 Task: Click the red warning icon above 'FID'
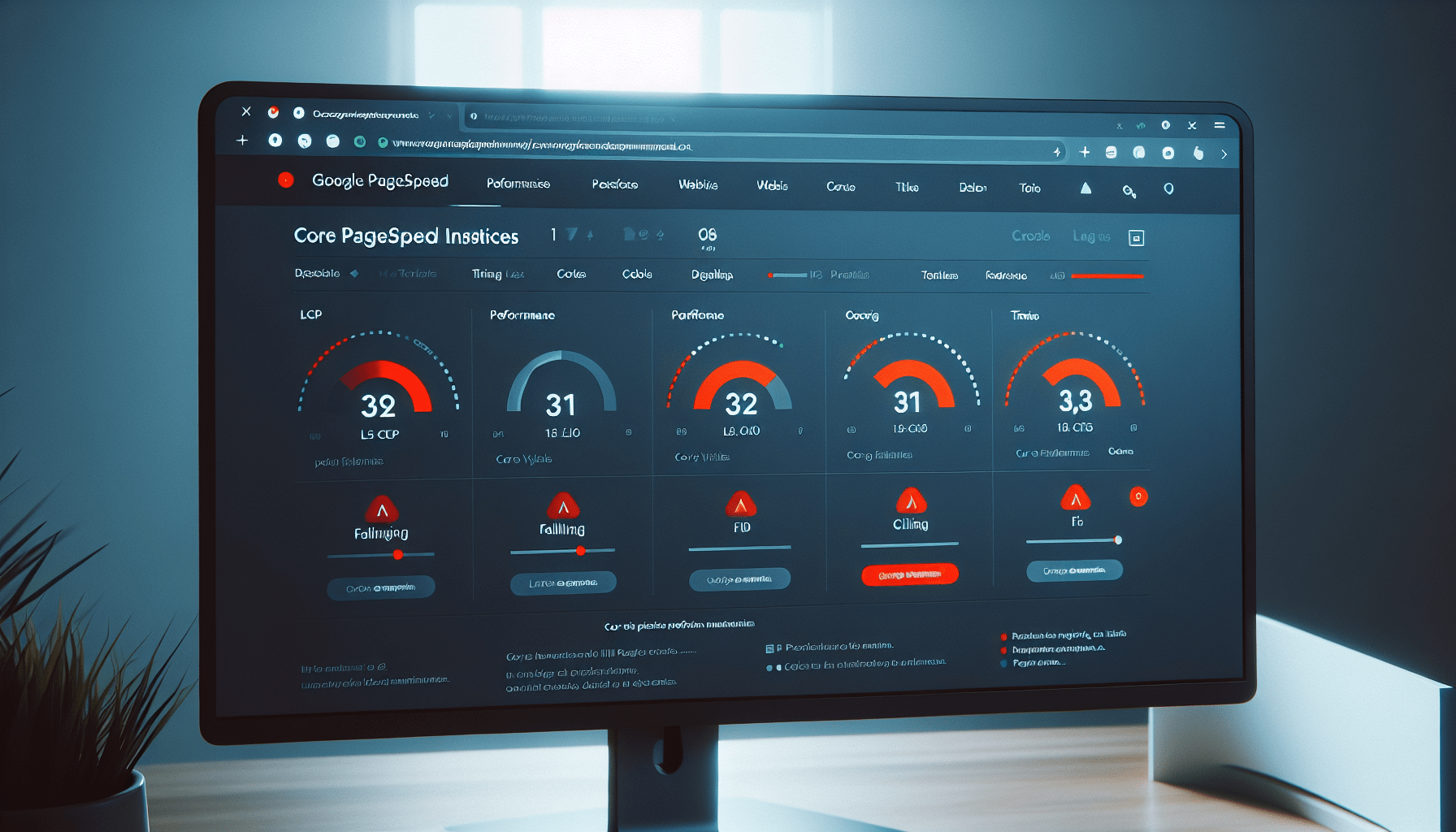click(740, 505)
